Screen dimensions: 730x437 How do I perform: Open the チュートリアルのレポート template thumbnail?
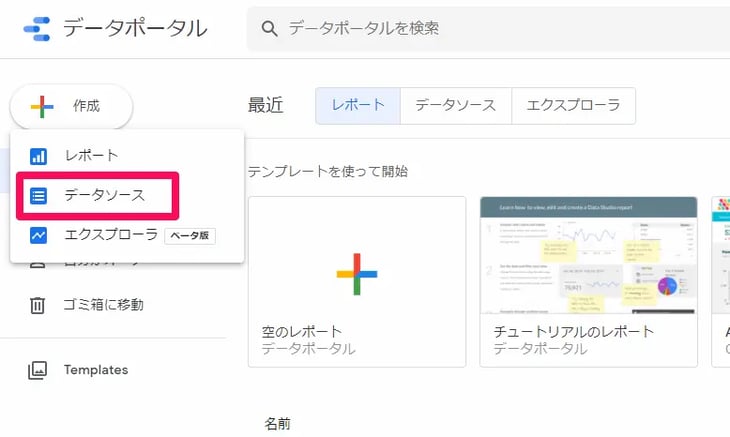point(588,255)
